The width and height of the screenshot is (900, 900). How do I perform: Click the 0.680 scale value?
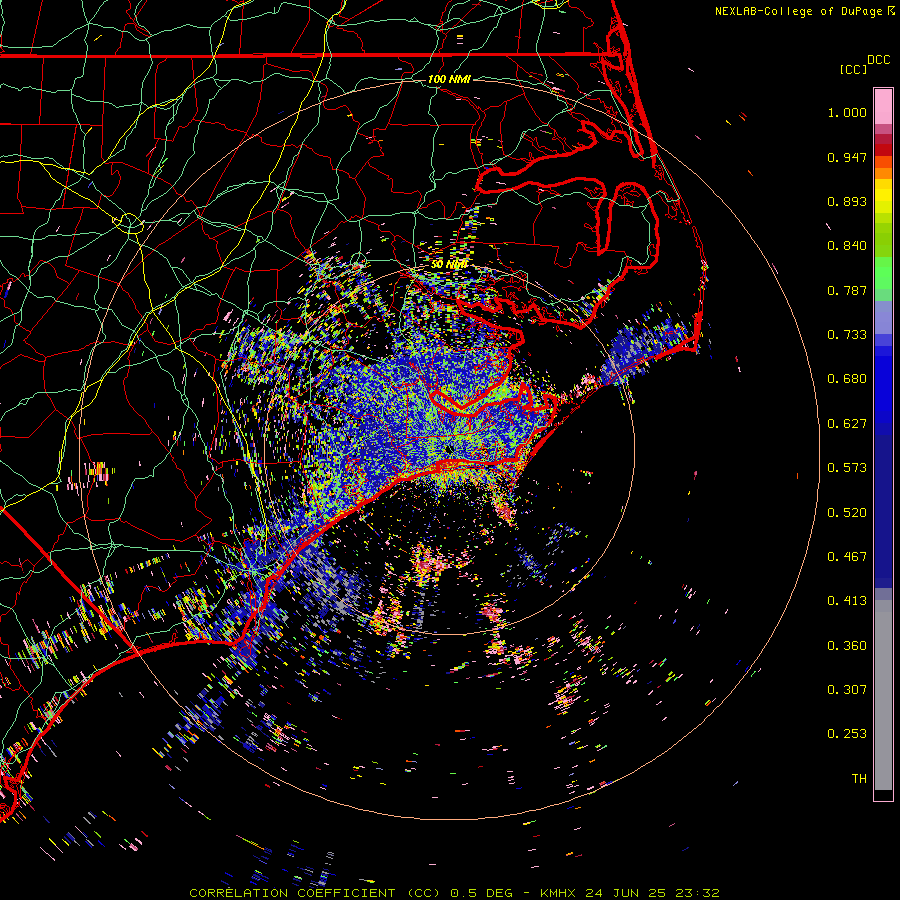(x=847, y=379)
